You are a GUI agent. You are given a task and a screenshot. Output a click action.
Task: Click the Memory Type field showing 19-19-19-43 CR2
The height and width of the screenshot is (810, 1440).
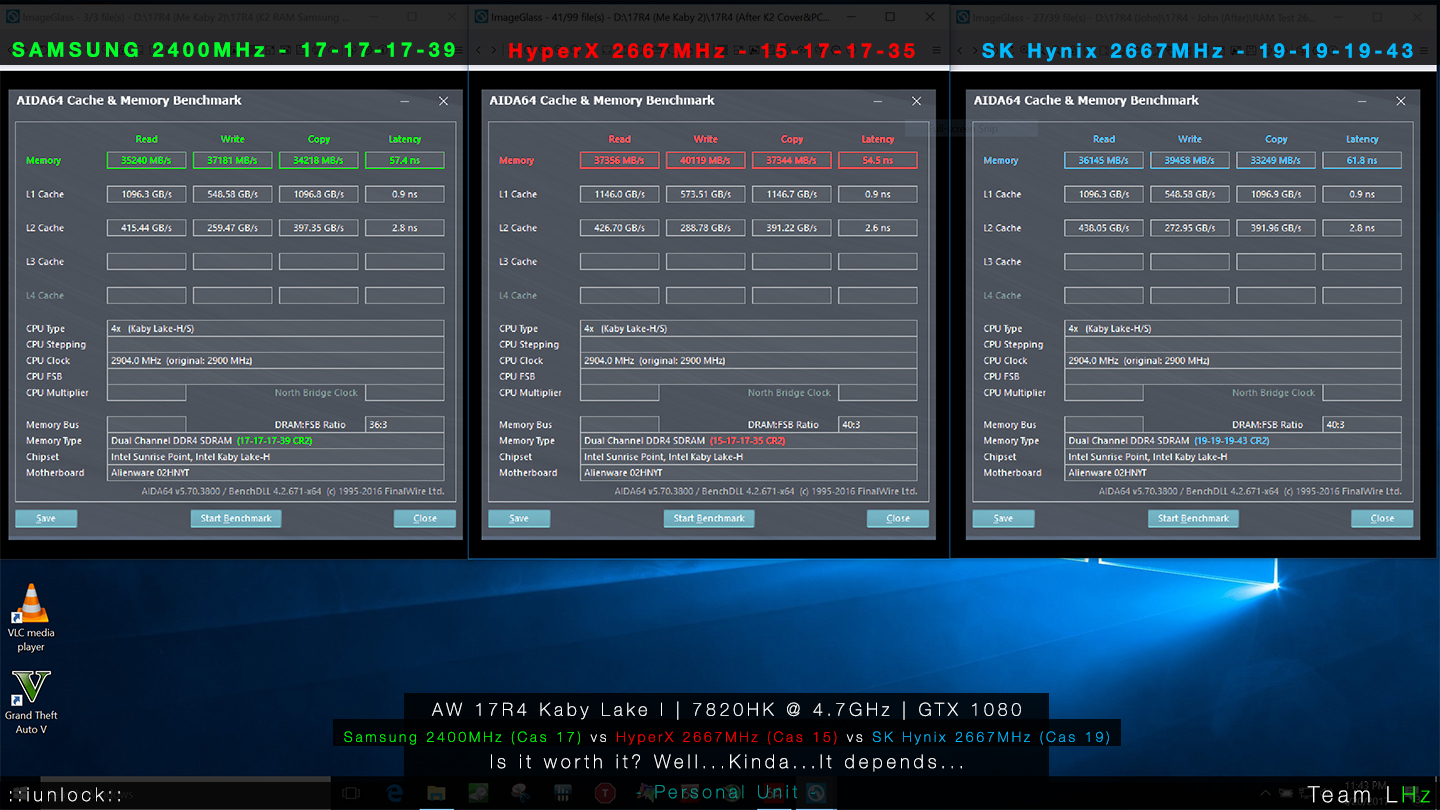pos(1233,440)
